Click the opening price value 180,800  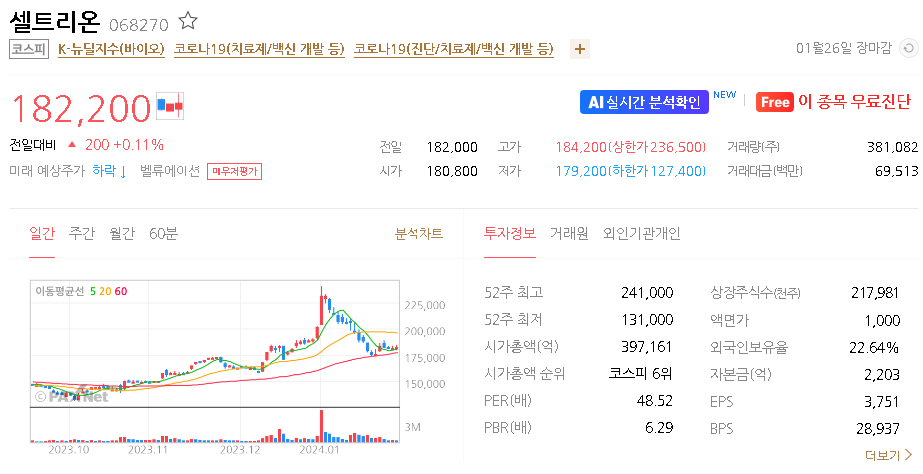(x=452, y=171)
